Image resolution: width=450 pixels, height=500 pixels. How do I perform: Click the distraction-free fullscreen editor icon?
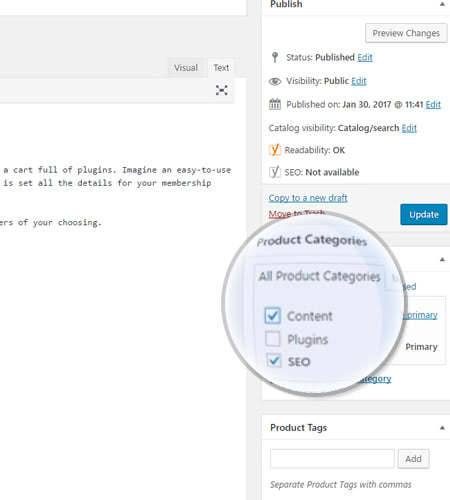(222, 90)
